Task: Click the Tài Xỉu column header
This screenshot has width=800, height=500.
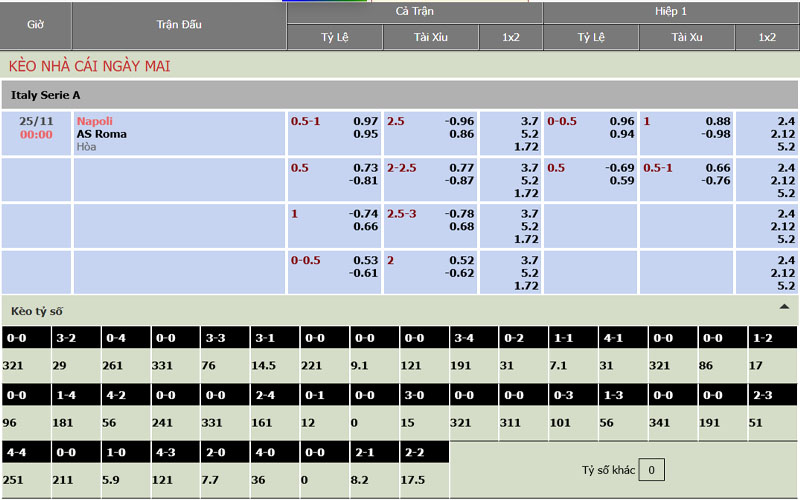Action: click(x=431, y=37)
